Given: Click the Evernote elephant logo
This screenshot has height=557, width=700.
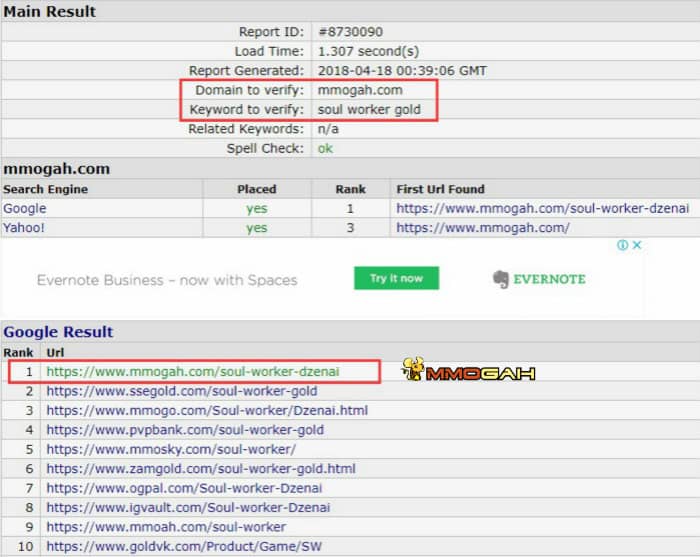Looking at the screenshot, I should (x=500, y=279).
